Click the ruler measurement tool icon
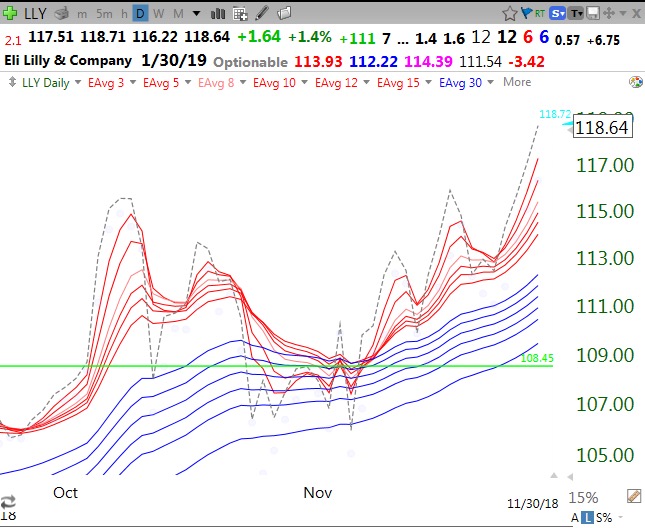Image resolution: width=645 pixels, height=528 pixels. point(634,496)
